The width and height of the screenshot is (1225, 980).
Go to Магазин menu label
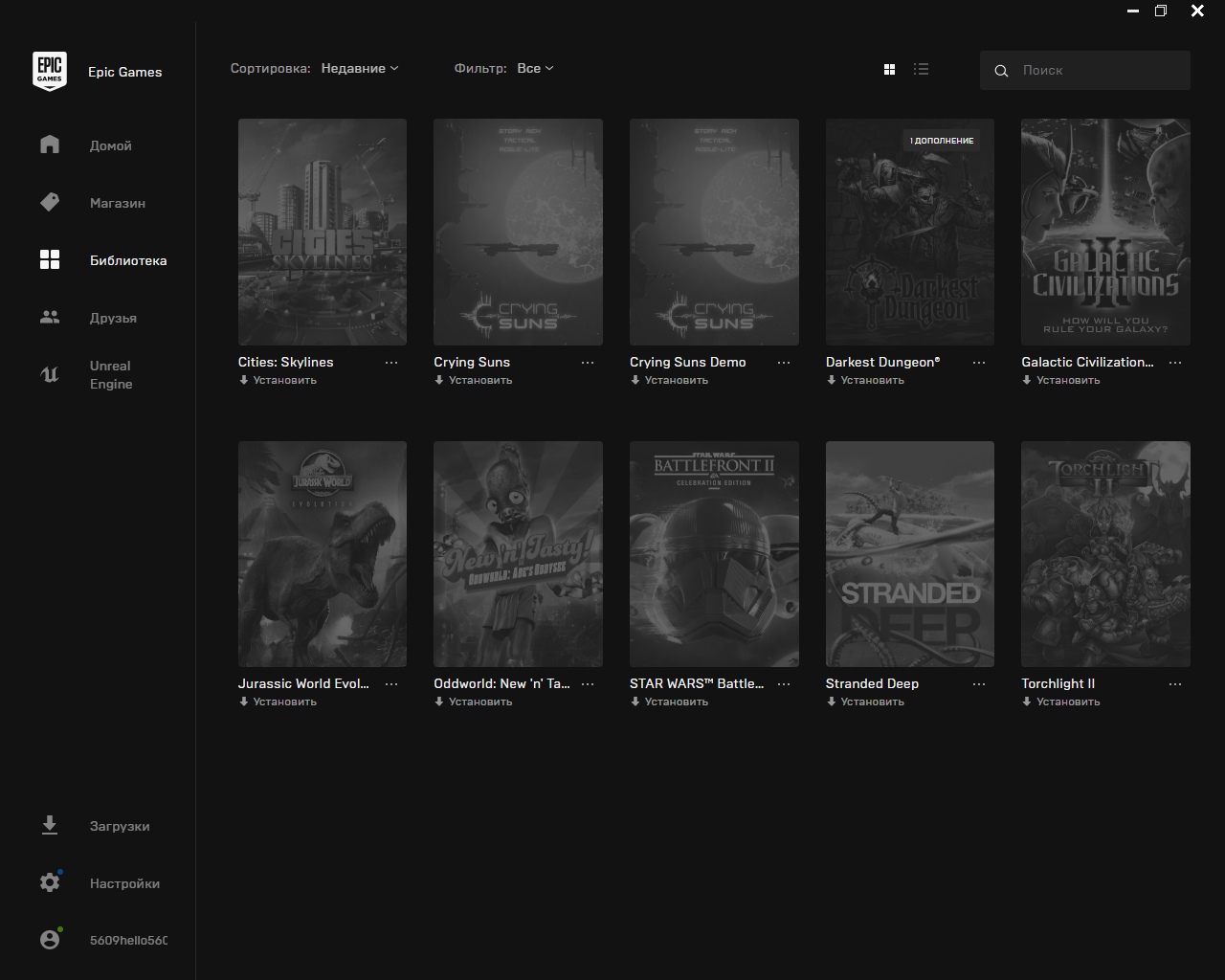[x=118, y=203]
